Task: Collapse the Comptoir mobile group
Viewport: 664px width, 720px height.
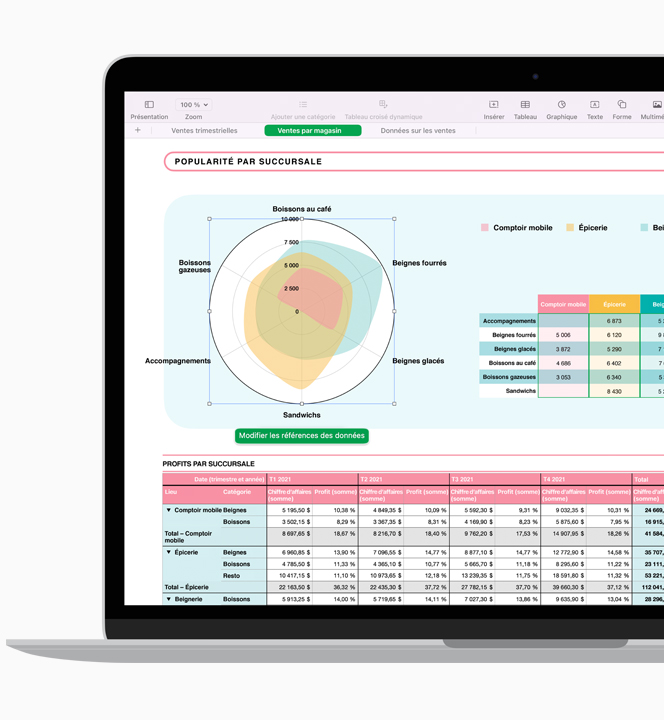Action: pyautogui.click(x=169, y=510)
